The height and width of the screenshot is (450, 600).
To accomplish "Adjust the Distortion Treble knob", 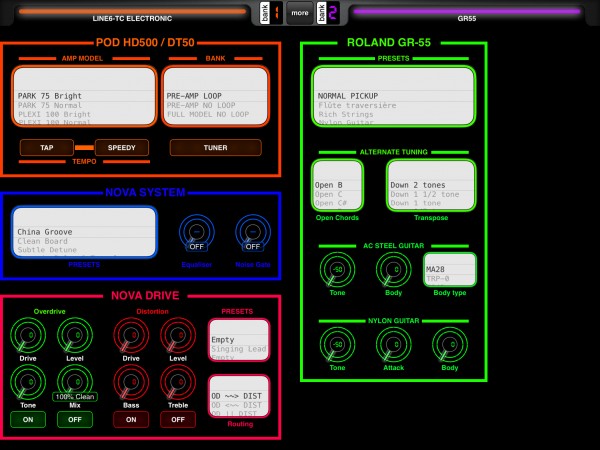I will click(178, 382).
